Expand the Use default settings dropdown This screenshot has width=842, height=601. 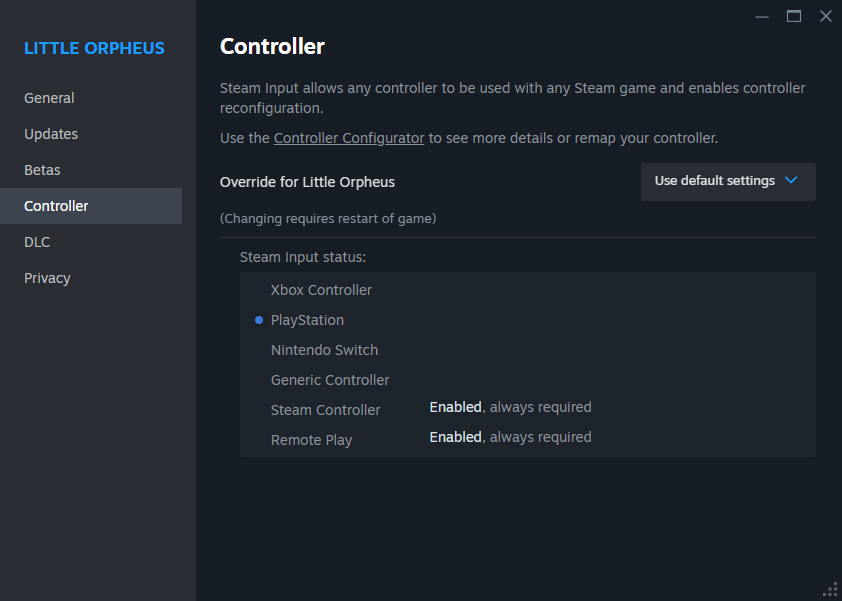point(727,181)
